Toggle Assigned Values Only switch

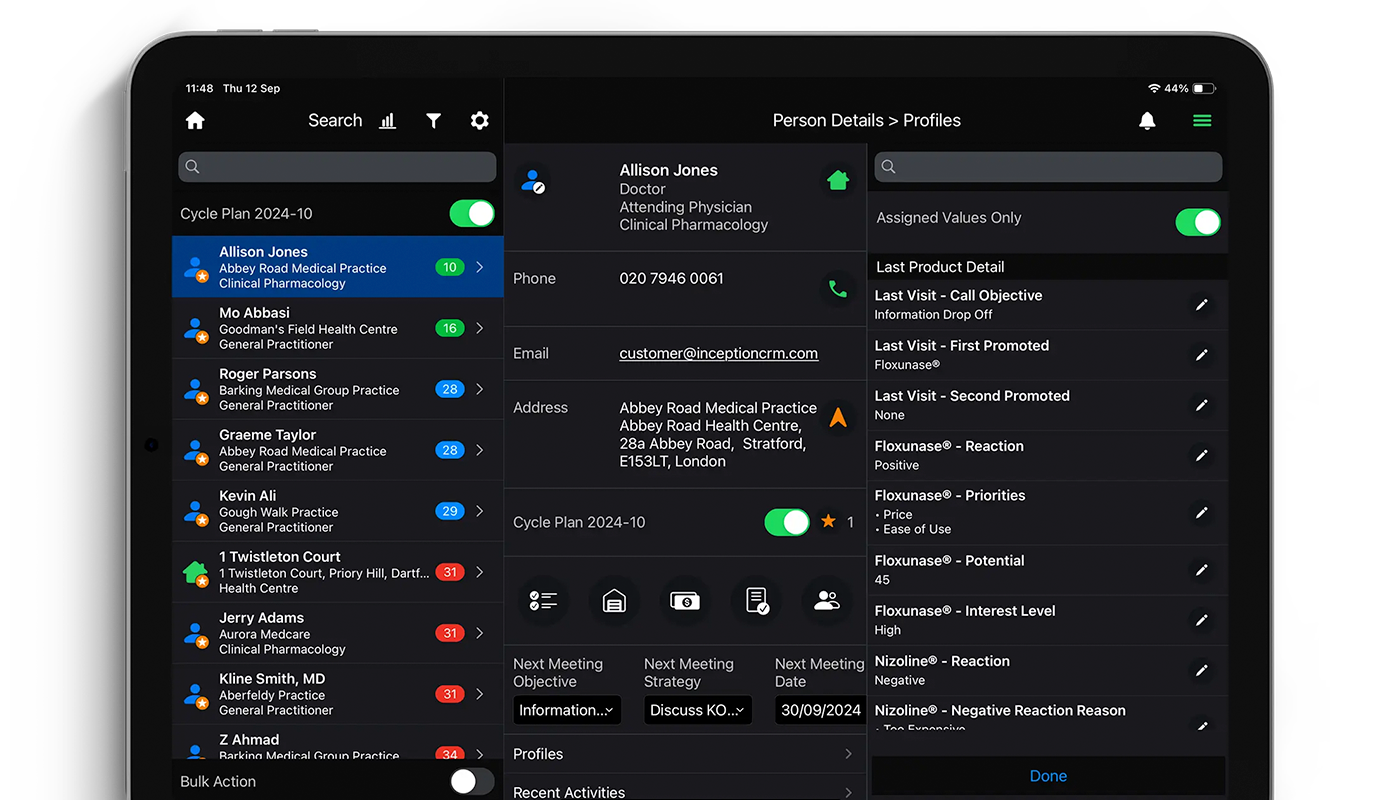tap(1198, 222)
